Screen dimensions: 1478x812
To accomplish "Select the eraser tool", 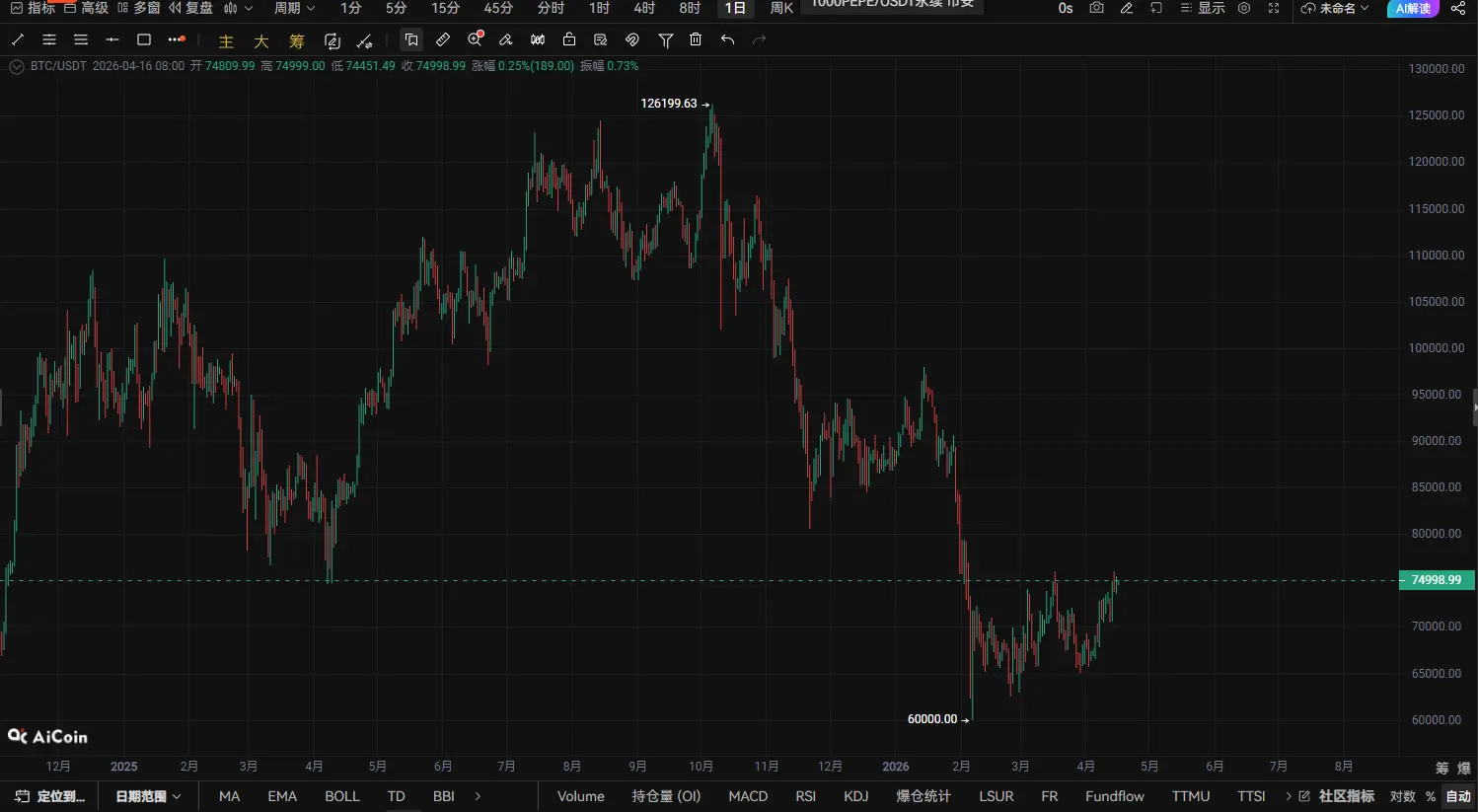I will pyautogui.click(x=506, y=40).
